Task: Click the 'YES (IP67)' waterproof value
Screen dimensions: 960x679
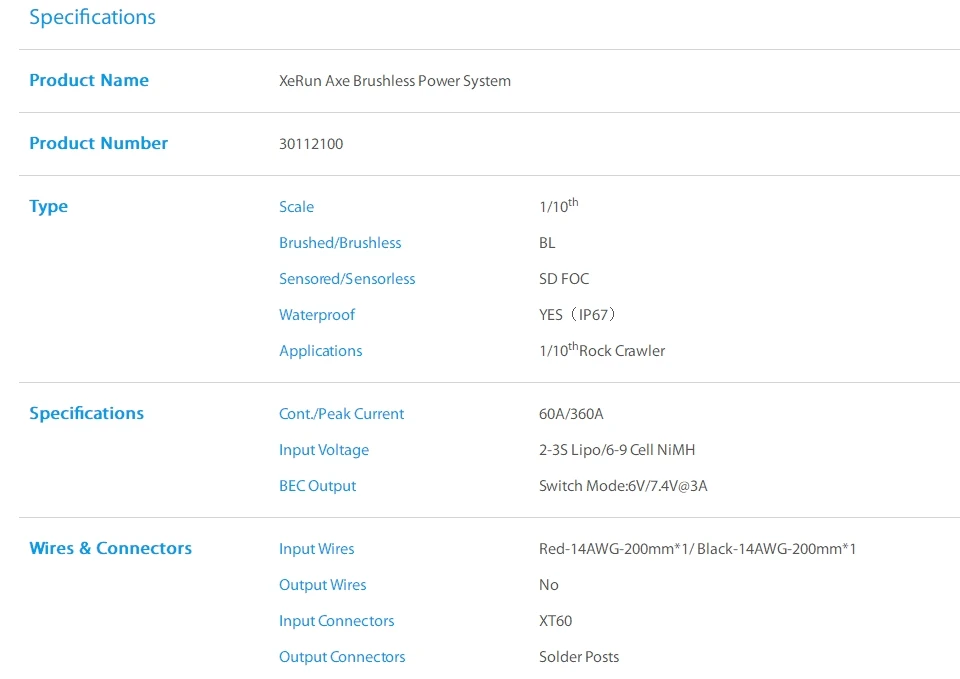Action: coord(577,315)
